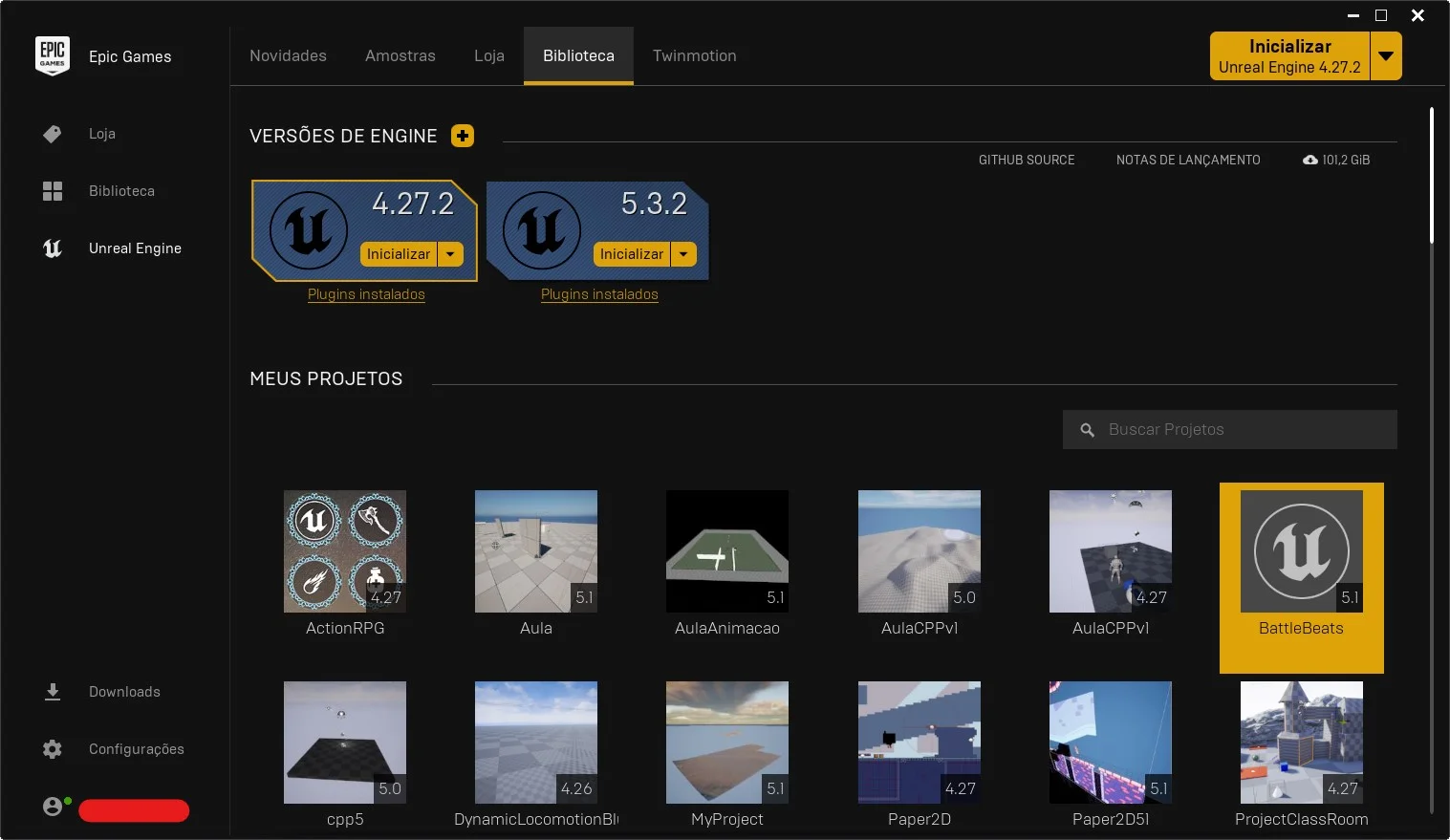Select the BattleBeats project thumbnail
Image resolution: width=1450 pixels, height=840 pixels.
point(1302,551)
